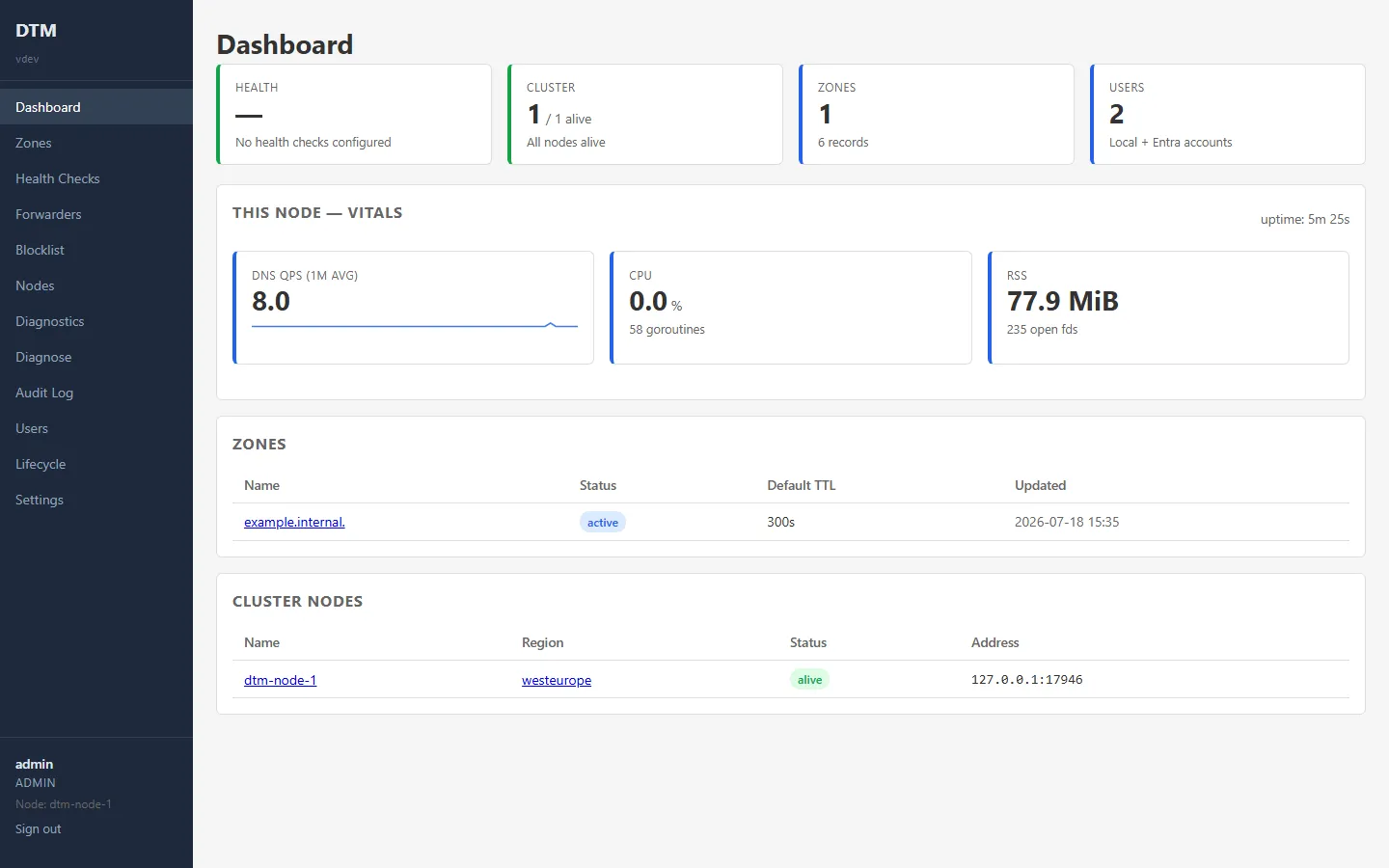Viewport: 1389px width, 868px height.
Task: Click the Zones summary card
Action: coord(937,115)
